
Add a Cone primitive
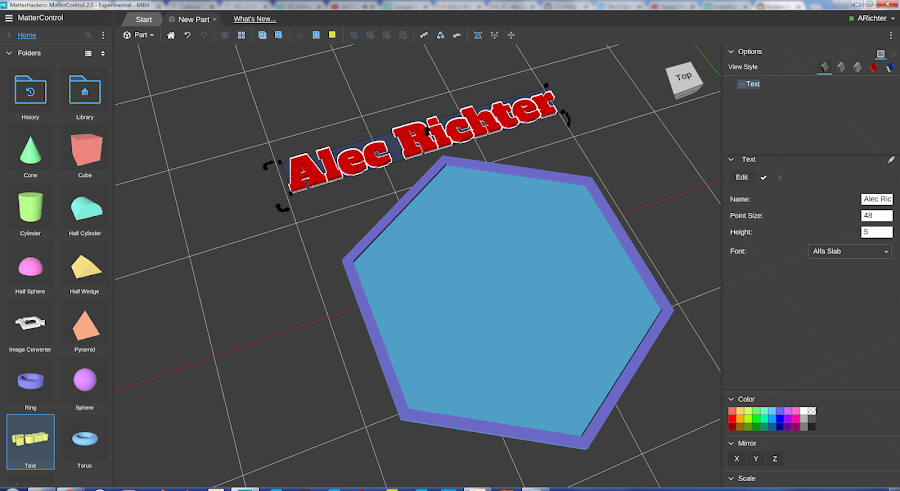click(30, 154)
